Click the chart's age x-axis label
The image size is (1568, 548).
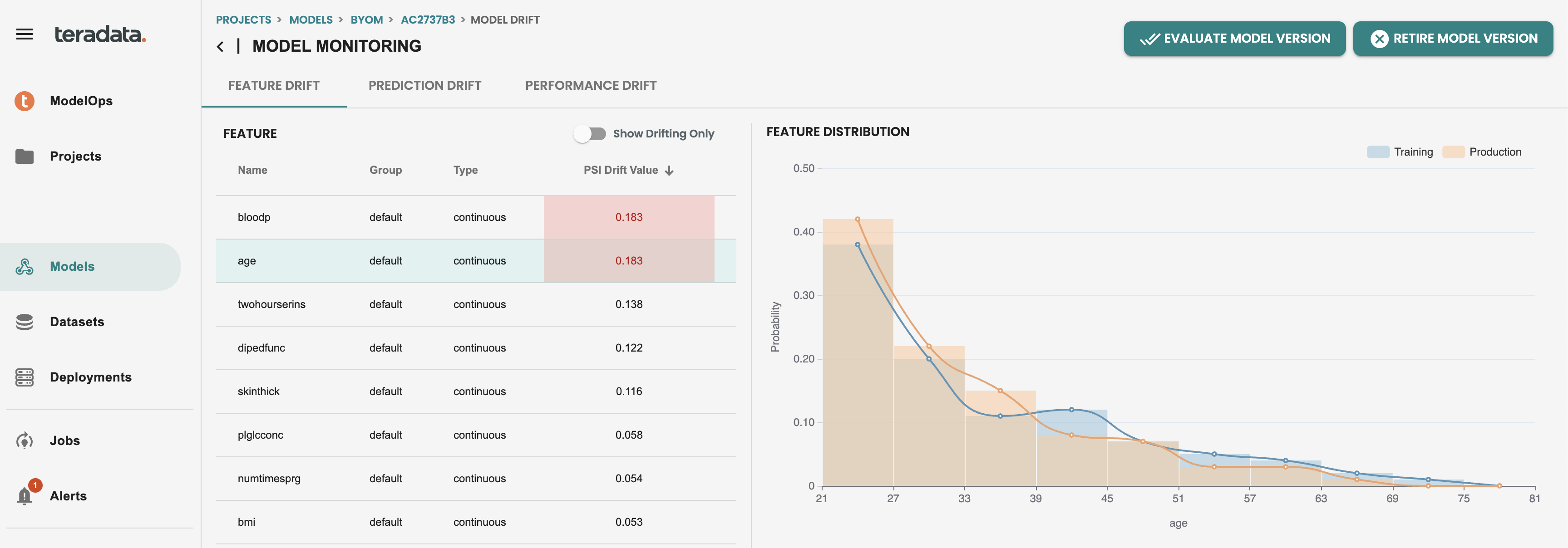[x=1178, y=523]
